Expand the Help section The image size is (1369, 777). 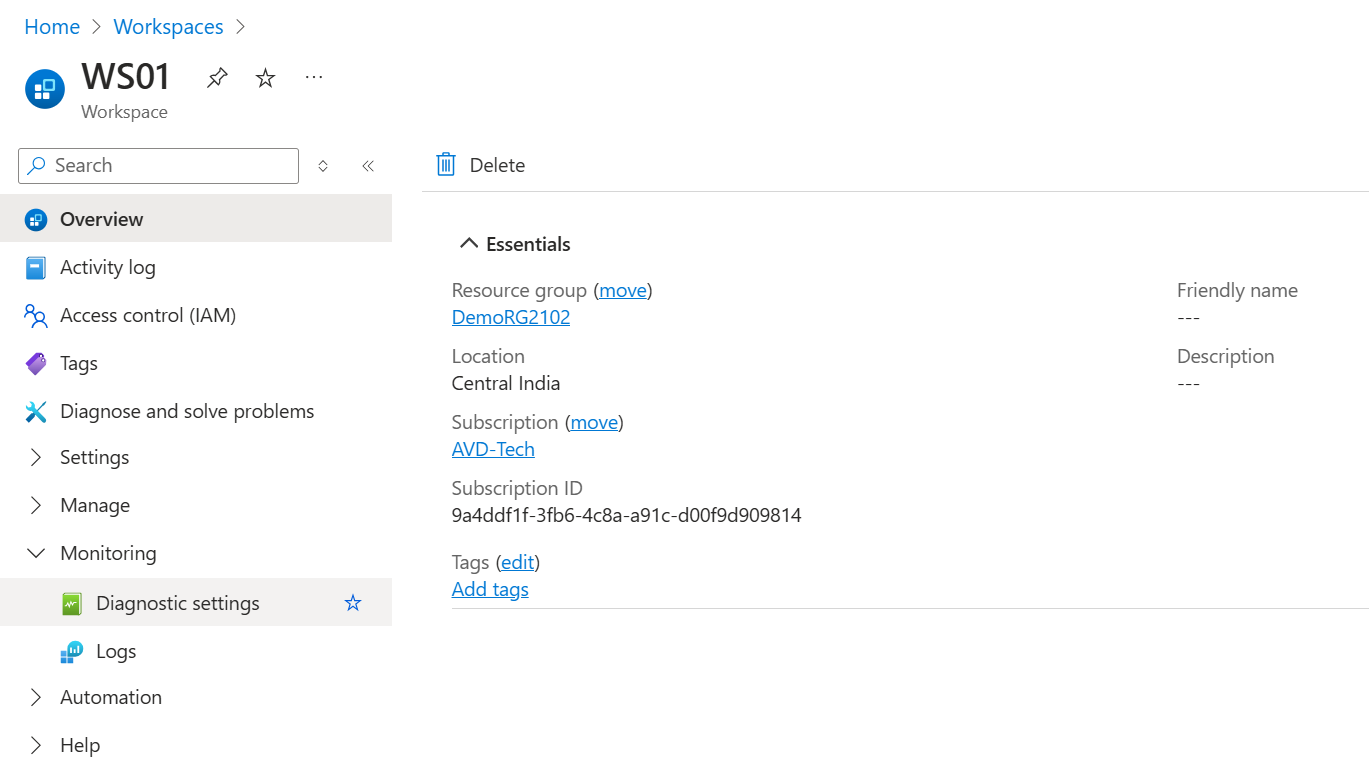pyautogui.click(x=36, y=745)
